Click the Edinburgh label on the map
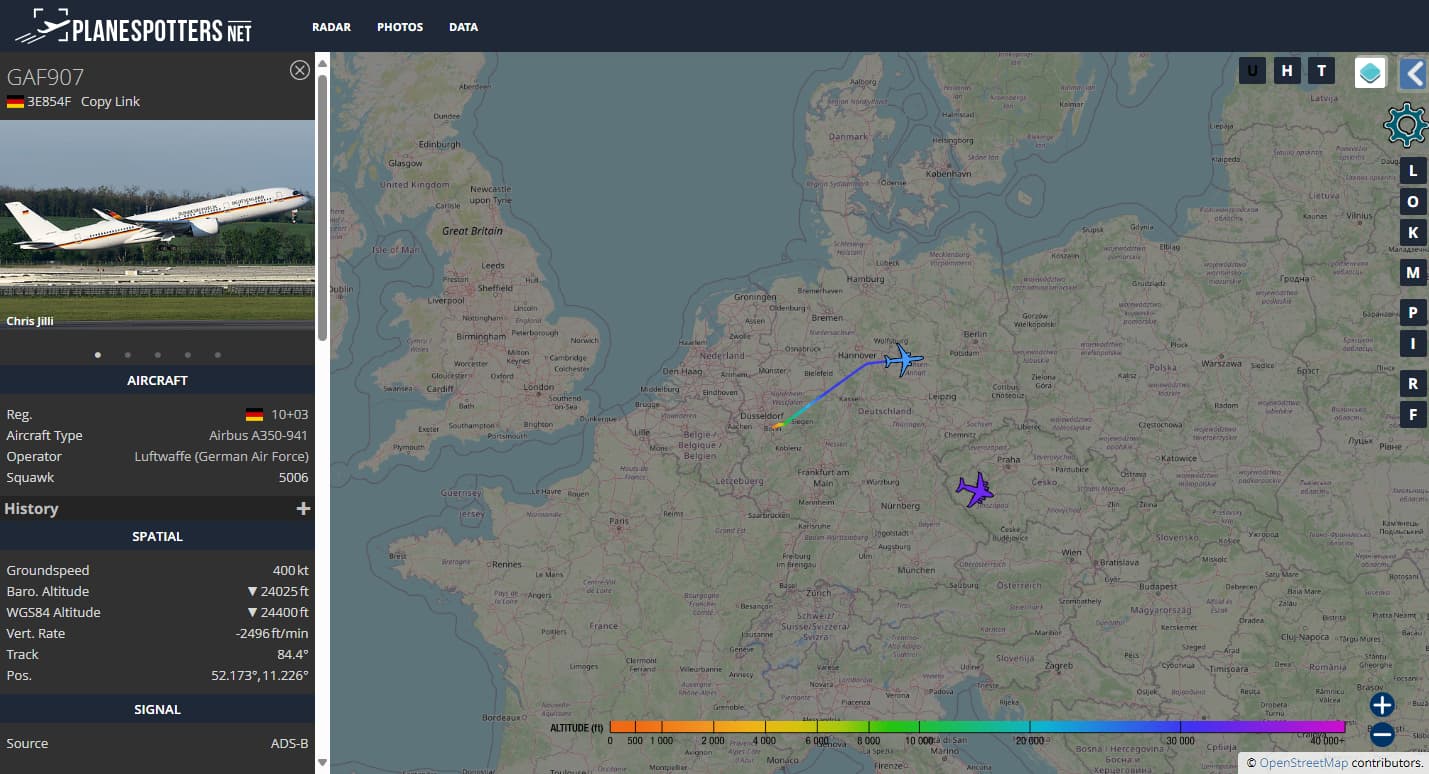 440,144
